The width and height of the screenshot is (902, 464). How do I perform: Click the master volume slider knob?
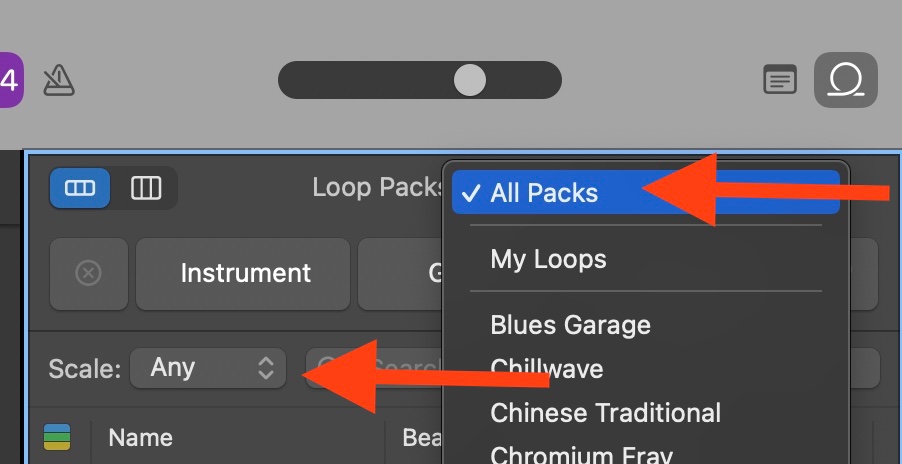469,80
